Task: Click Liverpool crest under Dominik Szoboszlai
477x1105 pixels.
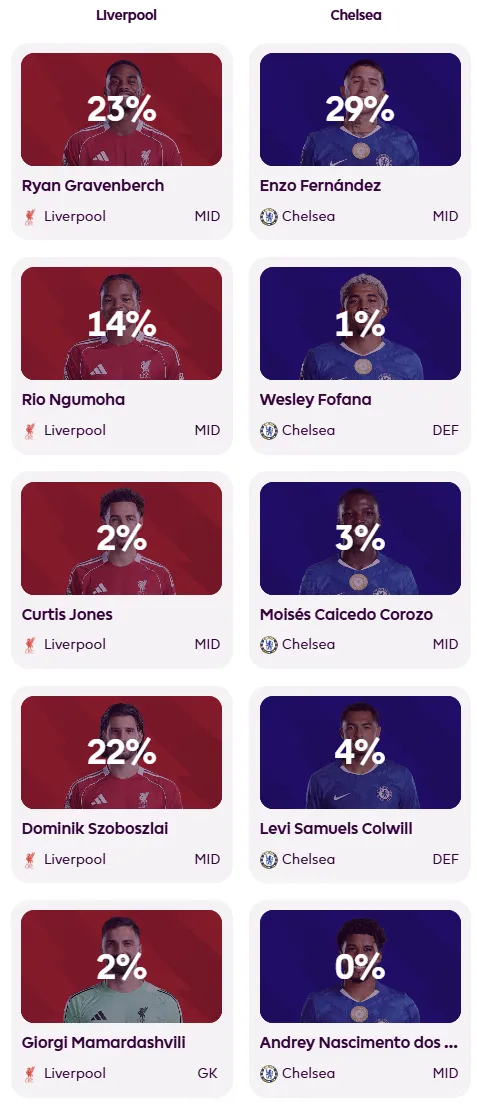Action: point(30,860)
